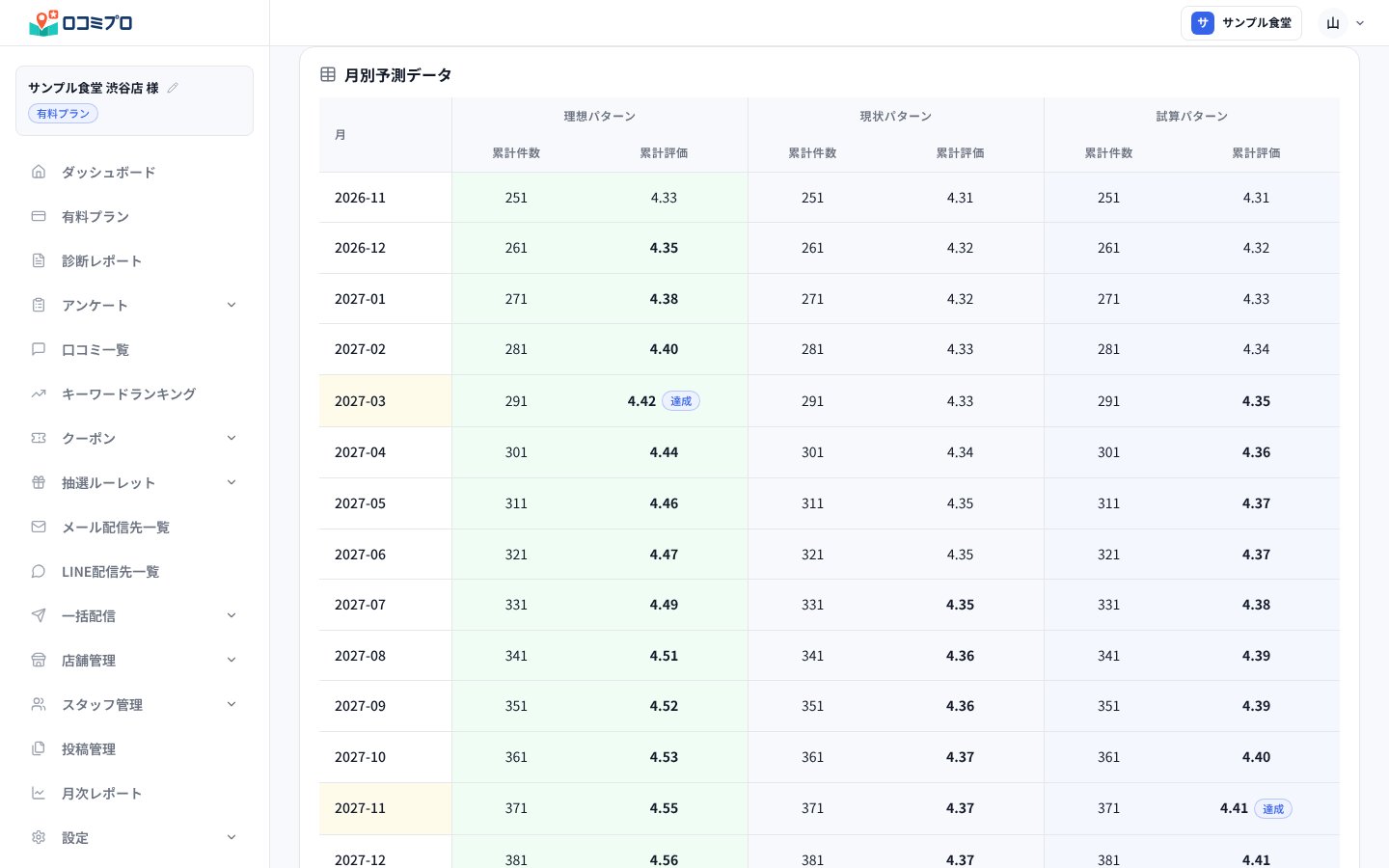This screenshot has height=868, width=1389.
Task: Open the ダッシュボード home icon
Action: coord(39,172)
